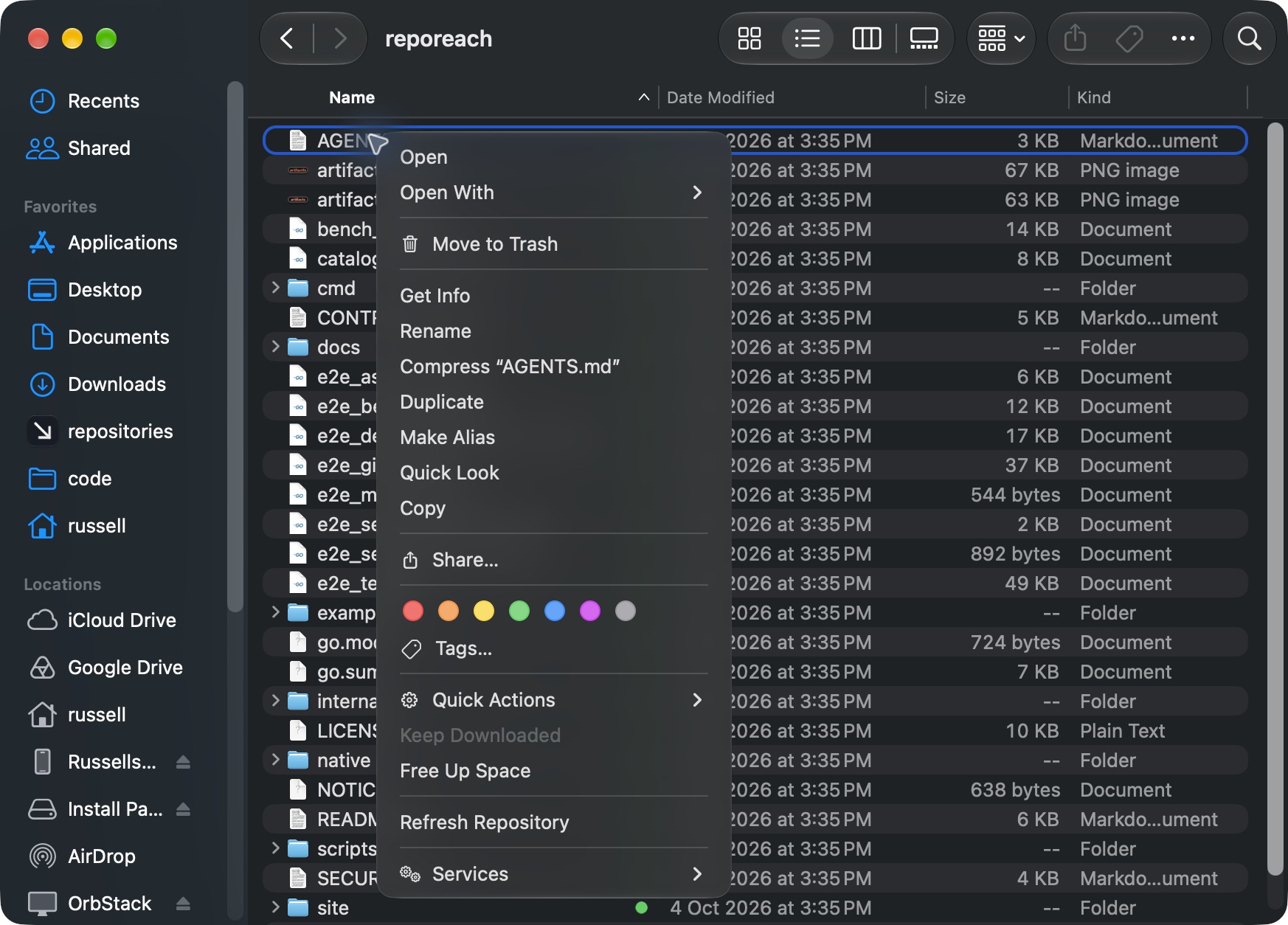Image resolution: width=1288 pixels, height=925 pixels.
Task: Open AirDrop in the sidebar
Action: click(81, 856)
